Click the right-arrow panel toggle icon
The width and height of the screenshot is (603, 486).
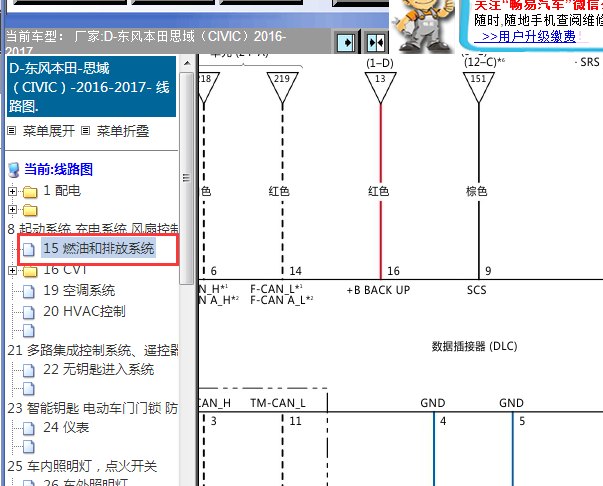click(x=346, y=42)
